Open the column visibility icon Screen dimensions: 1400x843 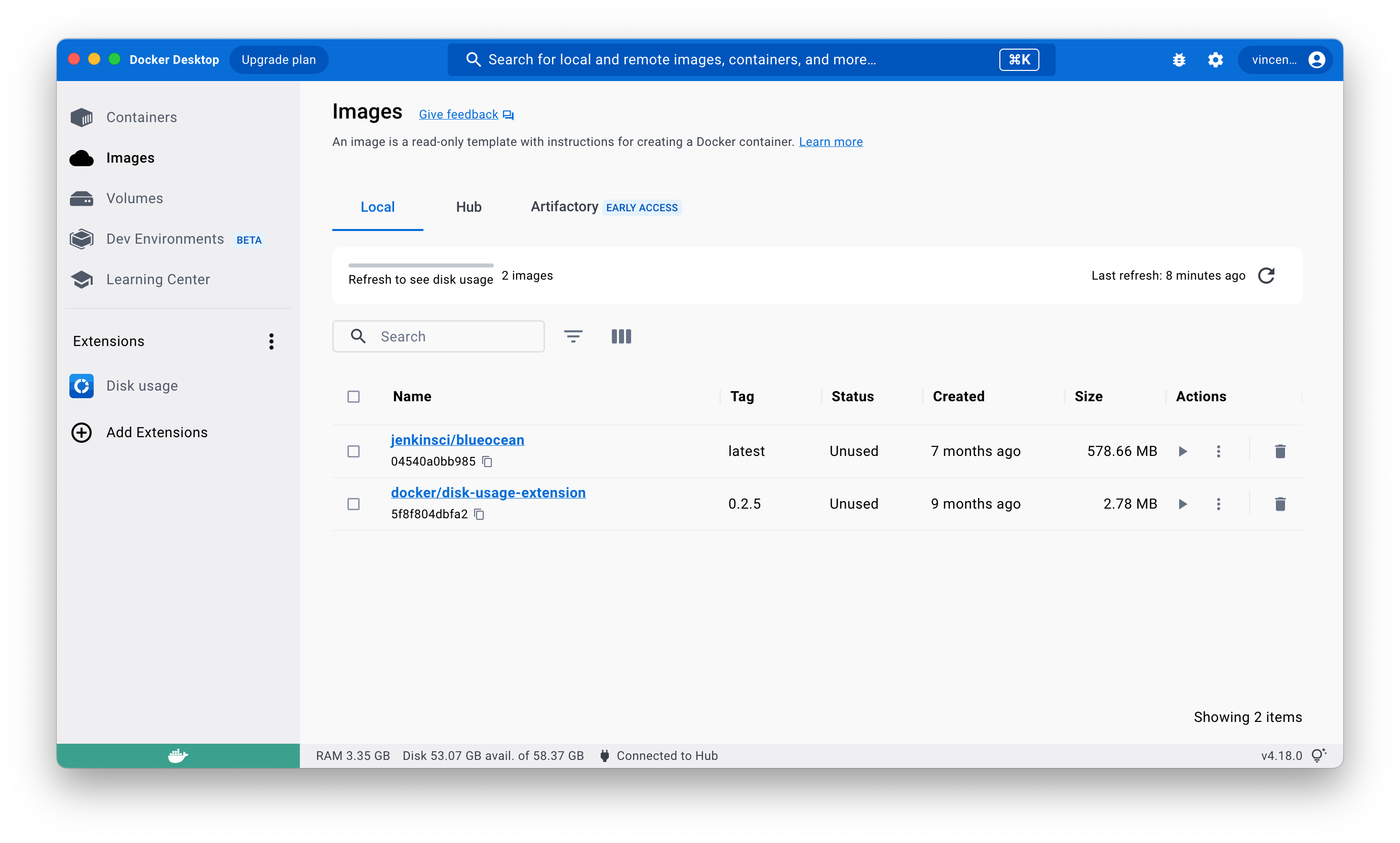pos(621,336)
